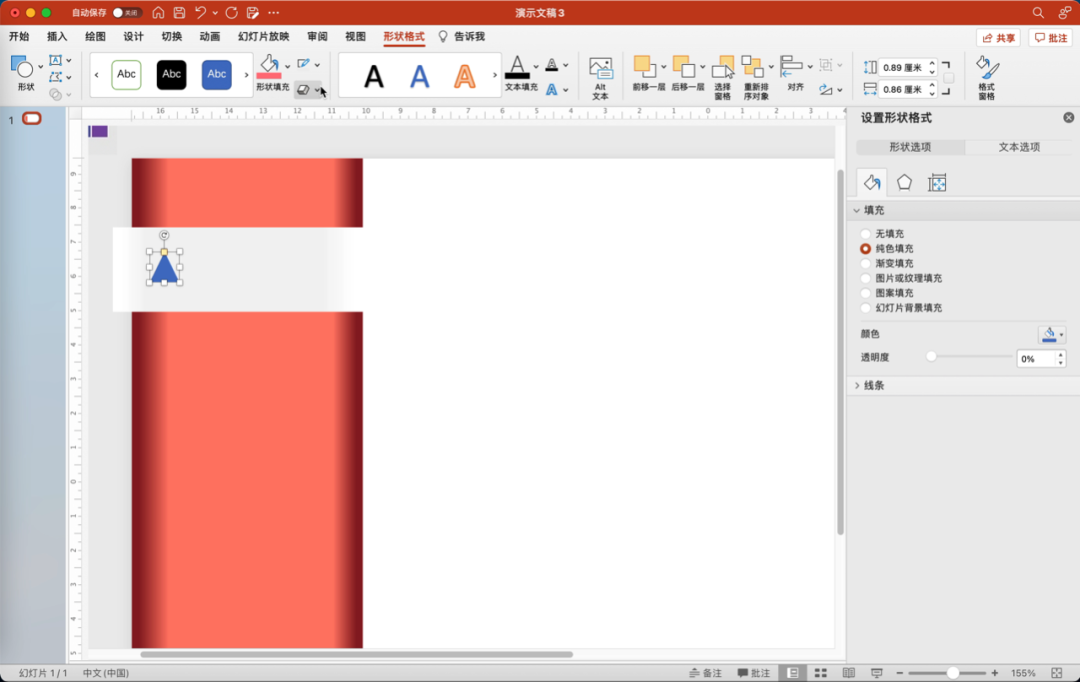1080x682 pixels.
Task: Click the 共享 share button
Action: 998,38
